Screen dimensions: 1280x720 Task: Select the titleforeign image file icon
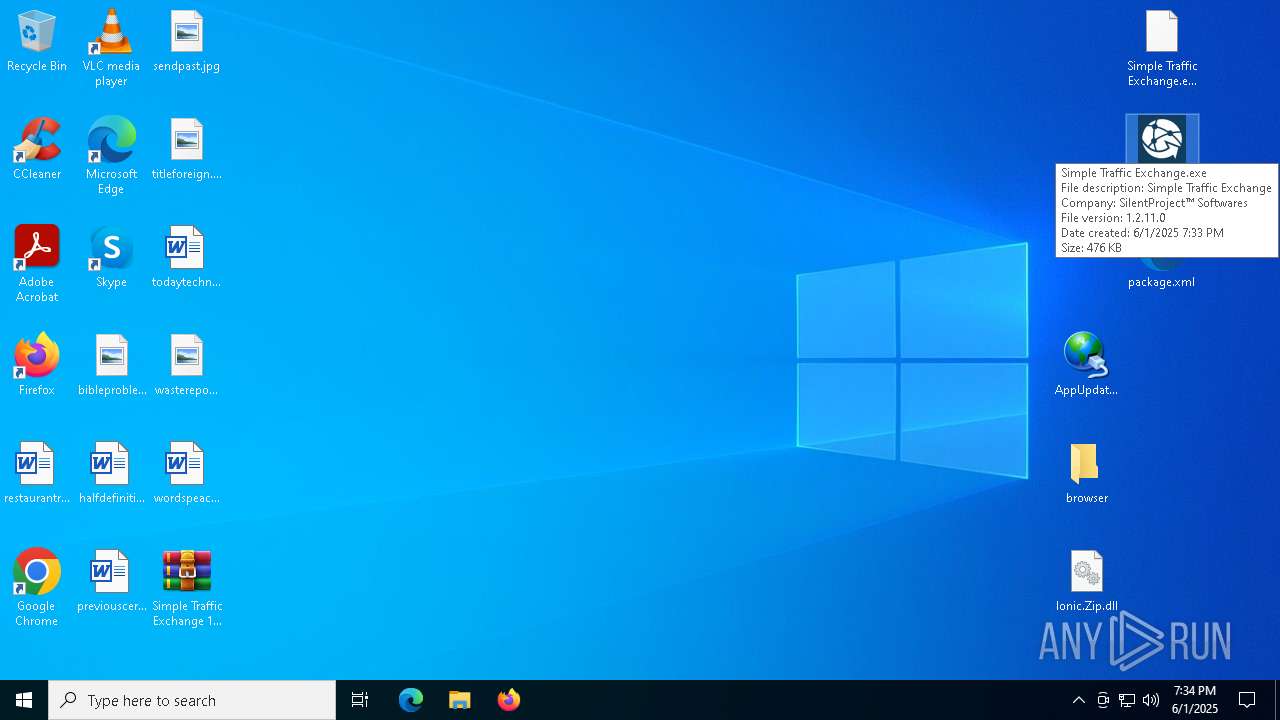pyautogui.click(x=187, y=150)
